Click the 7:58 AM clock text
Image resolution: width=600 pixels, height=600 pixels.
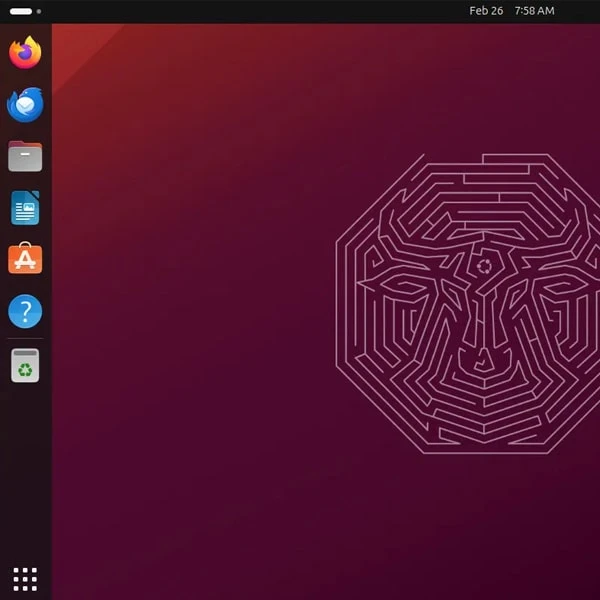[534, 11]
